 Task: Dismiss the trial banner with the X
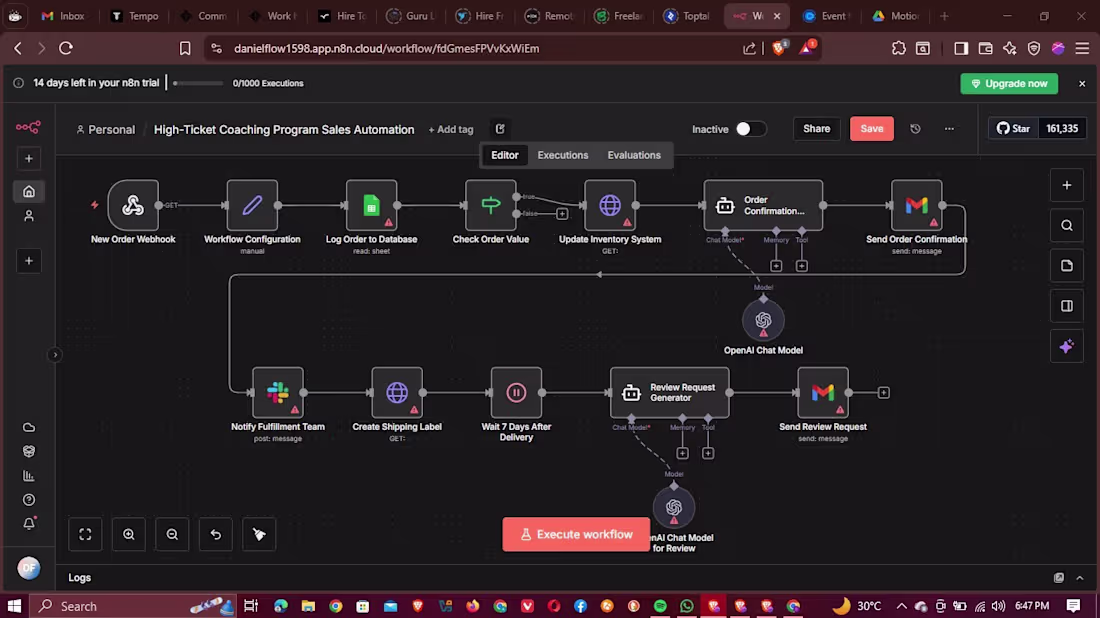tap(1082, 83)
